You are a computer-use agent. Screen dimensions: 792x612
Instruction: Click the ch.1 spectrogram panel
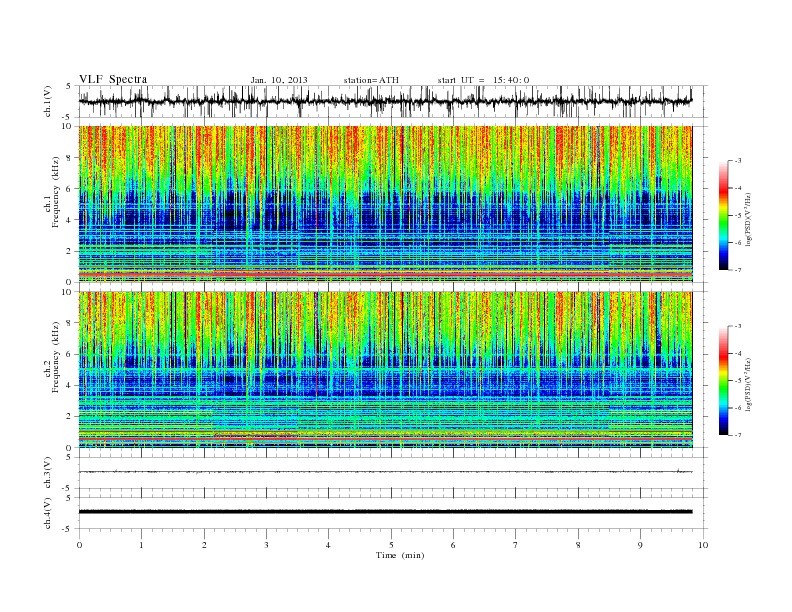point(385,204)
